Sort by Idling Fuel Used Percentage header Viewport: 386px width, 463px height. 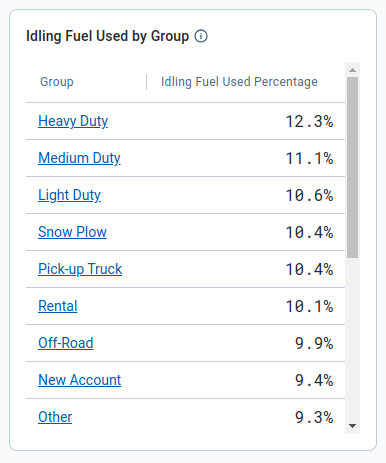[239, 82]
